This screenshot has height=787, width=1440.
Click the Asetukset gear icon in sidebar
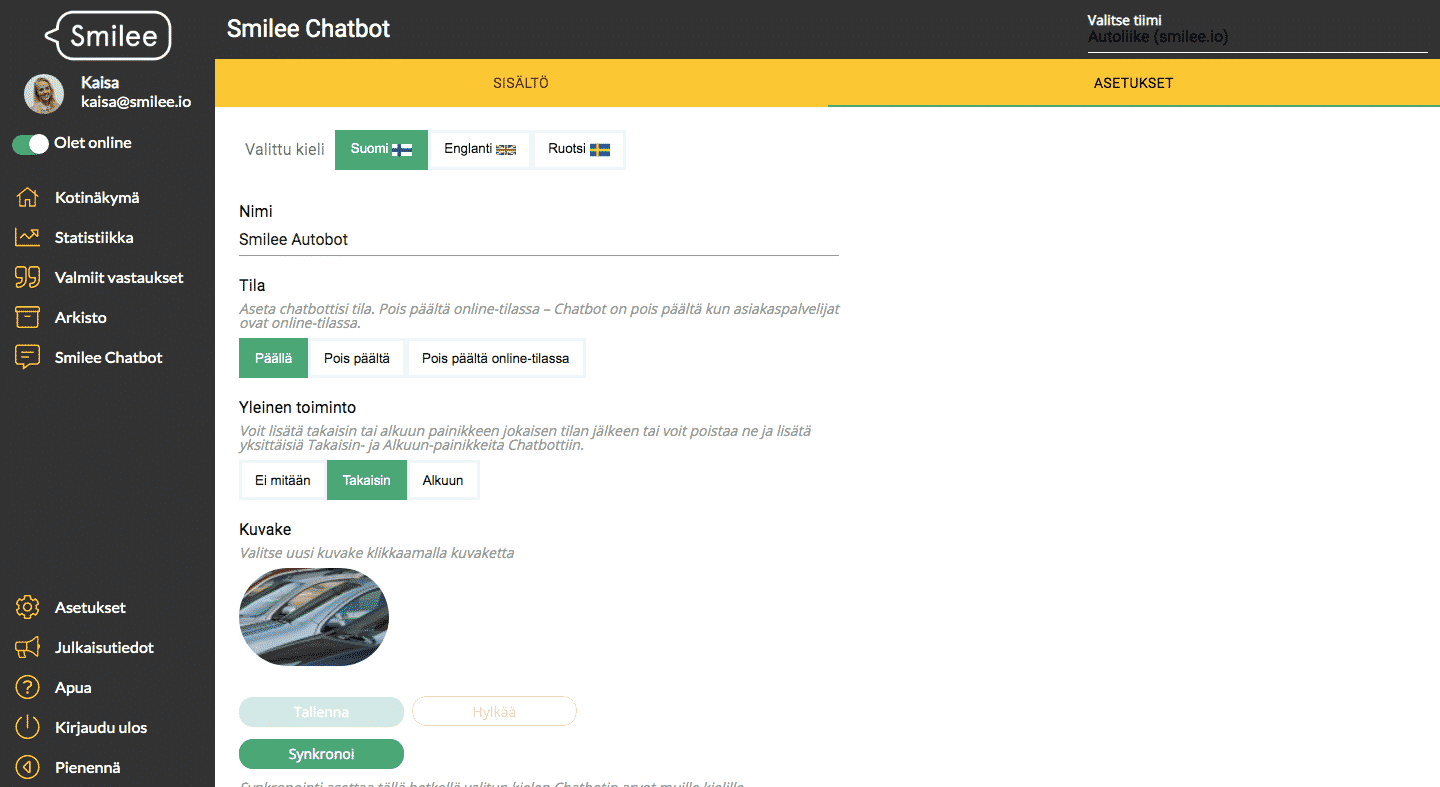(27, 608)
